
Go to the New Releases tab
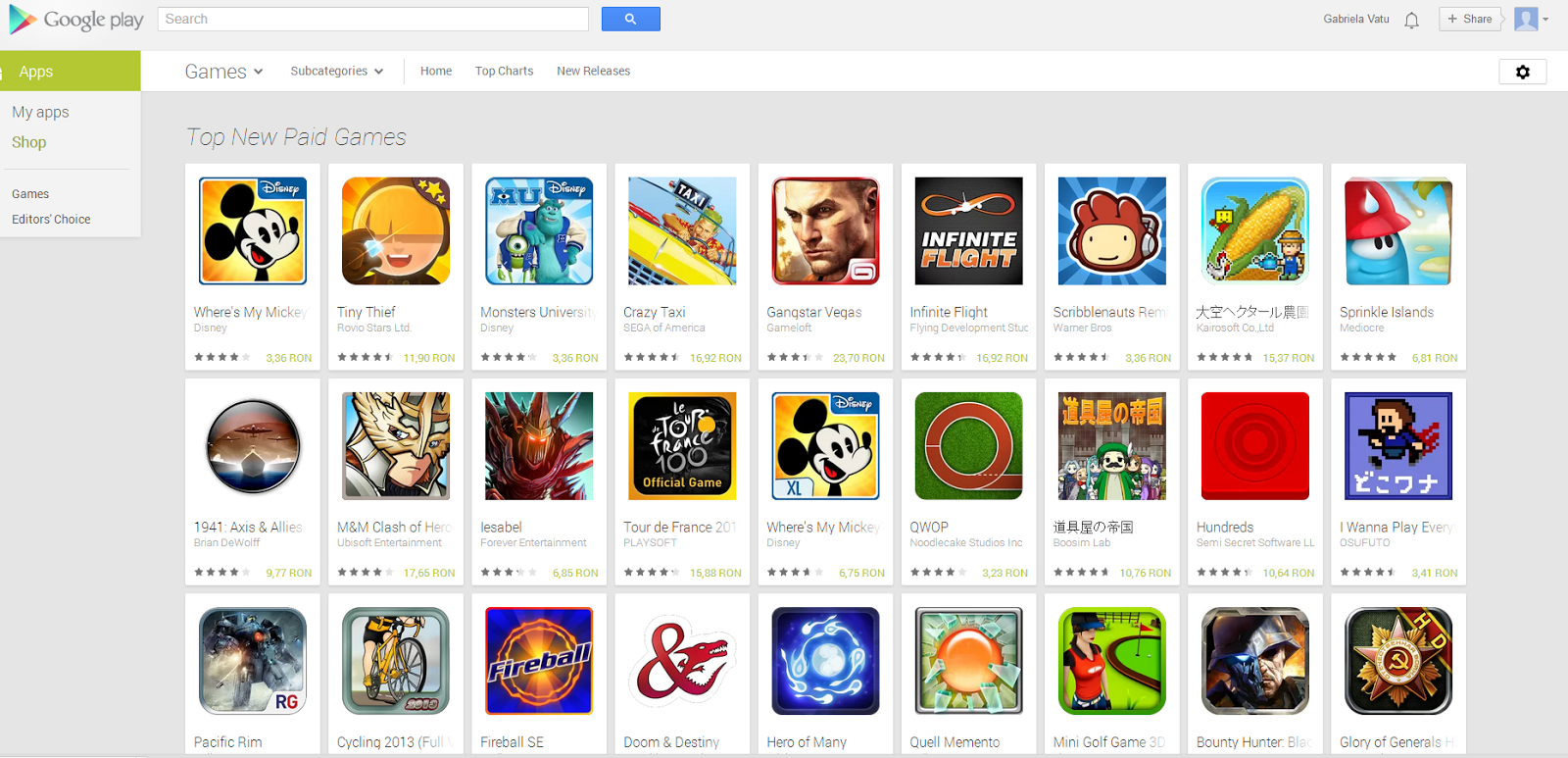coord(593,71)
